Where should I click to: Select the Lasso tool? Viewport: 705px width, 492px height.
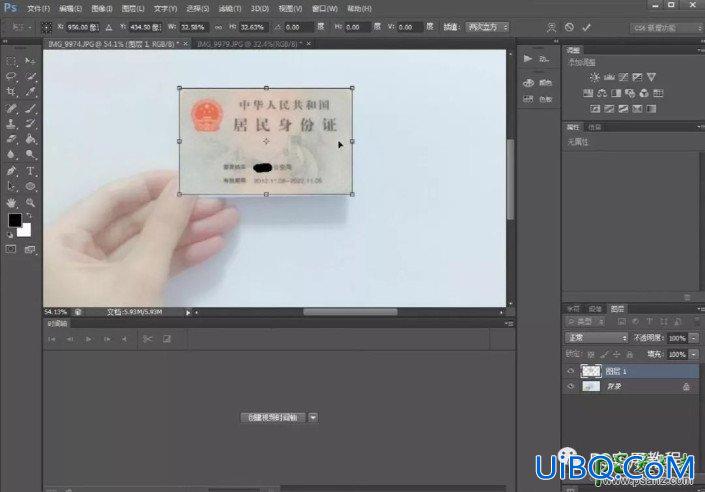pyautogui.click(x=11, y=76)
